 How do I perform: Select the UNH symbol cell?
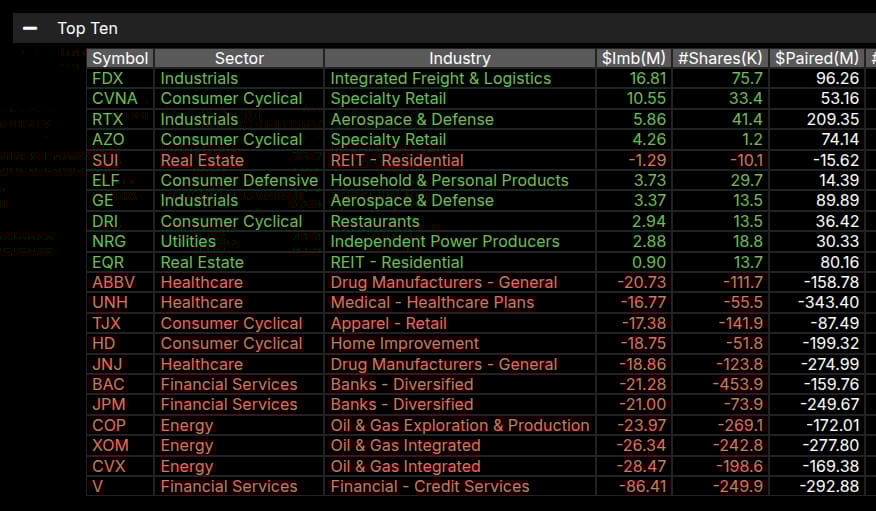pyautogui.click(x=120, y=303)
